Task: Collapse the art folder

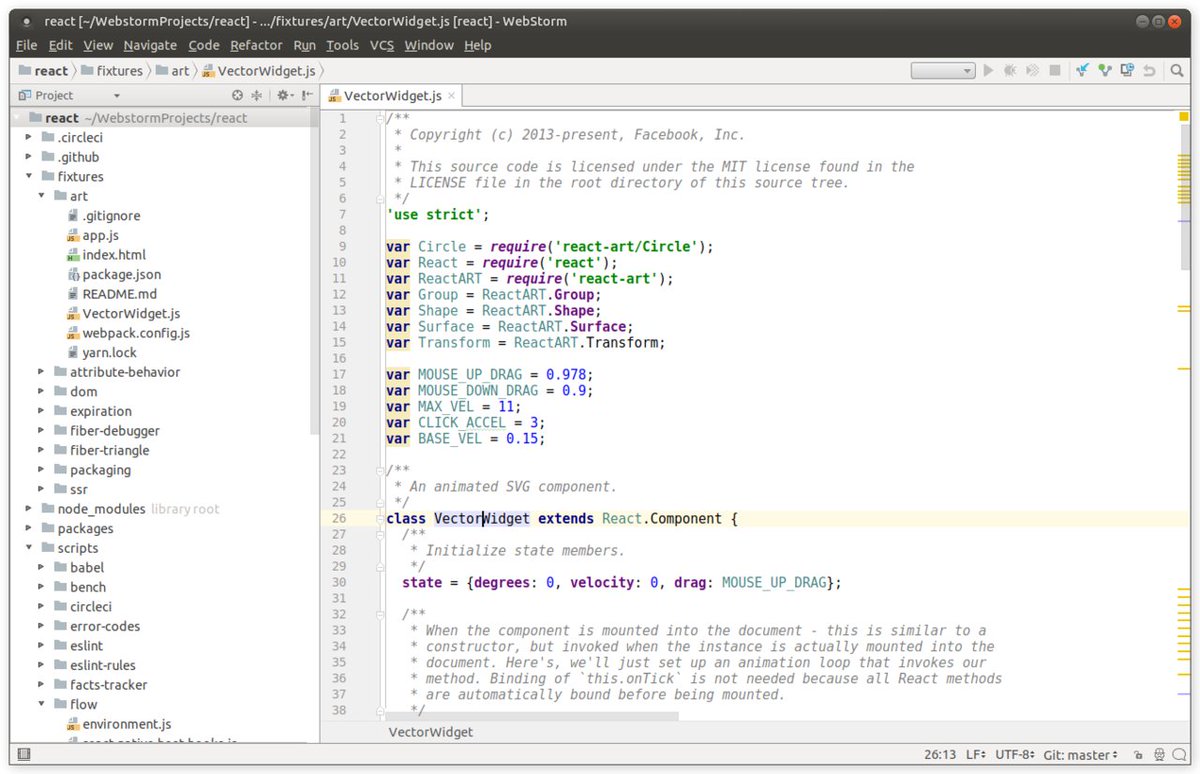Action: (x=41, y=196)
